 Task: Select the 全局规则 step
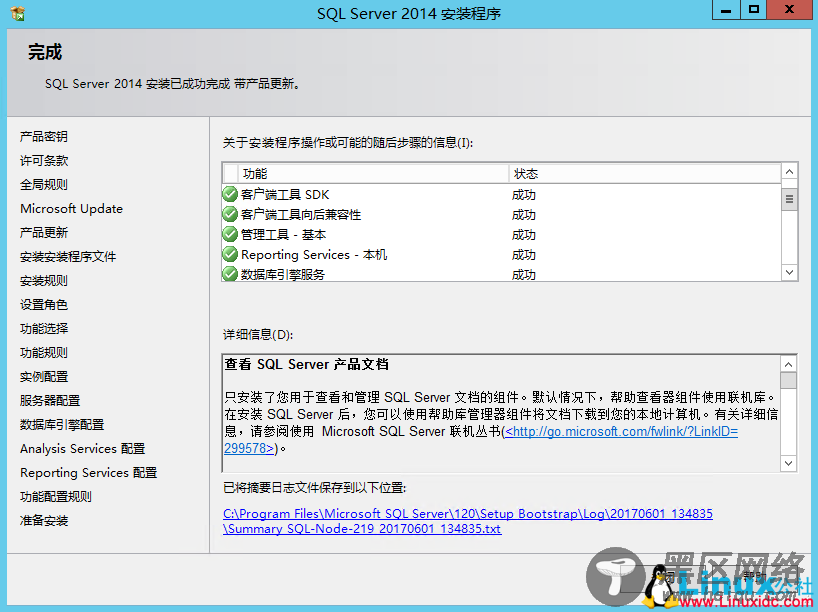click(44, 185)
